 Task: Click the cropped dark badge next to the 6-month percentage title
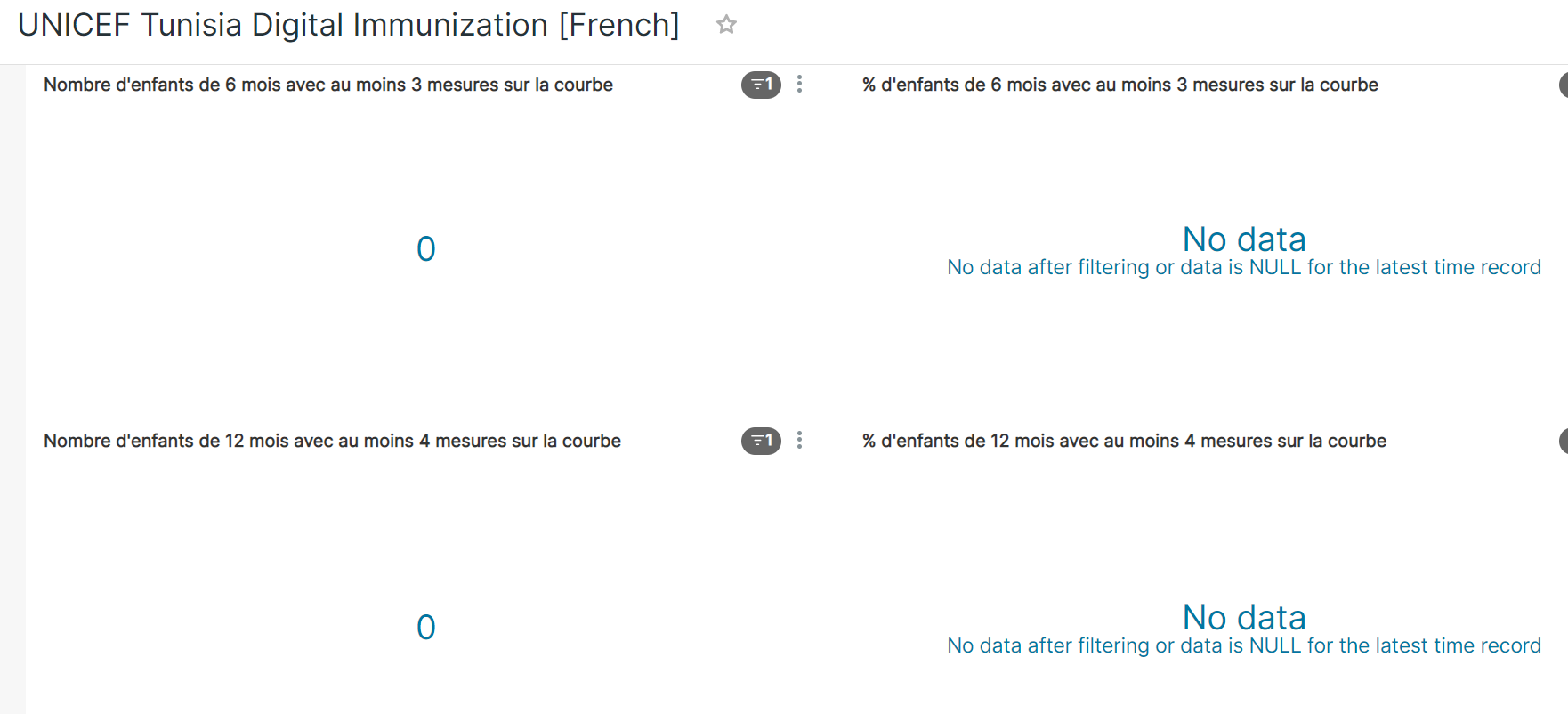point(1564,85)
